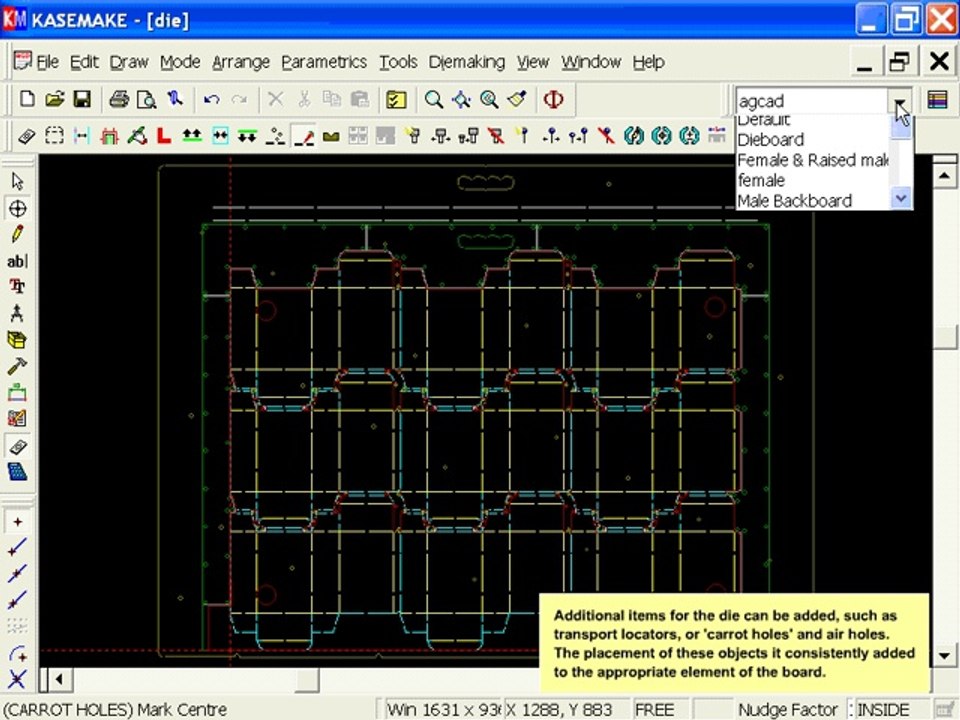Save the die with the floppy icon

pyautogui.click(x=82, y=99)
